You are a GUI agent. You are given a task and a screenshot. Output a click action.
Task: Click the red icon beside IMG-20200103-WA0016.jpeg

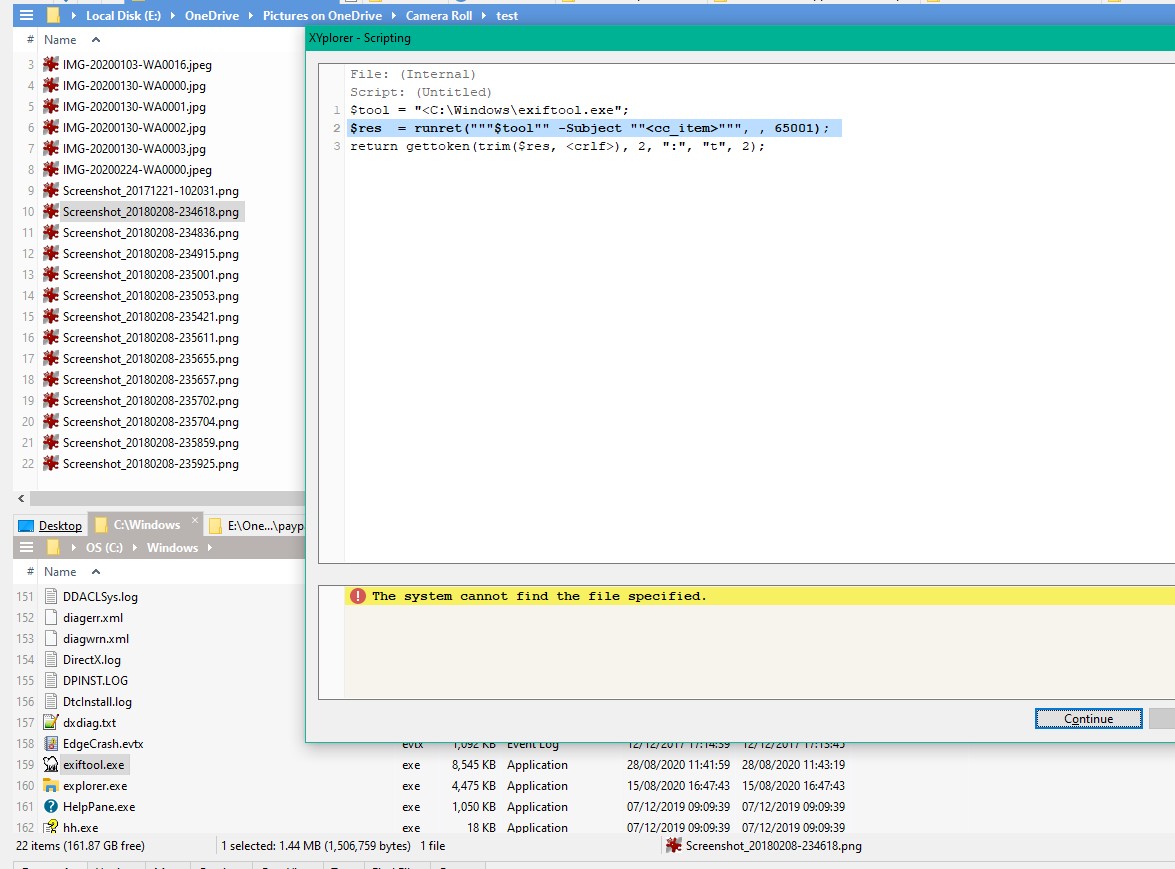pos(49,64)
